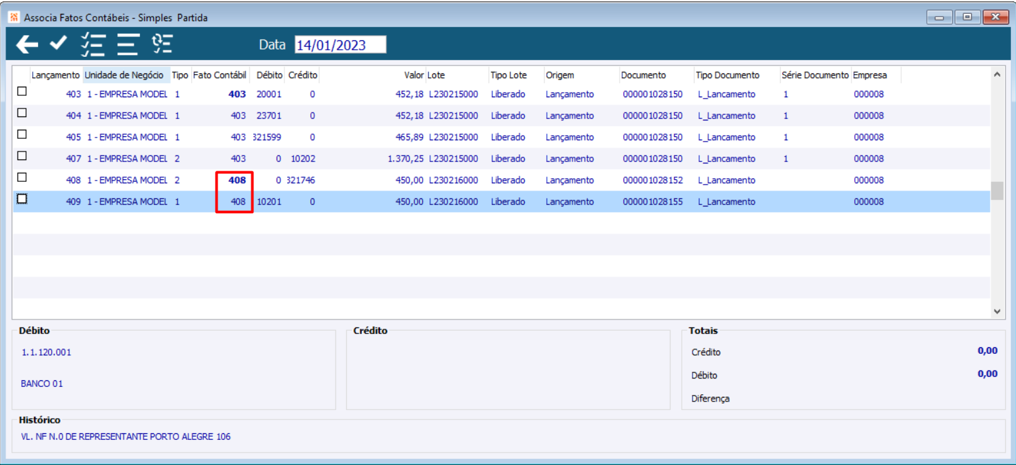Click the Crédito column header

[303, 75]
